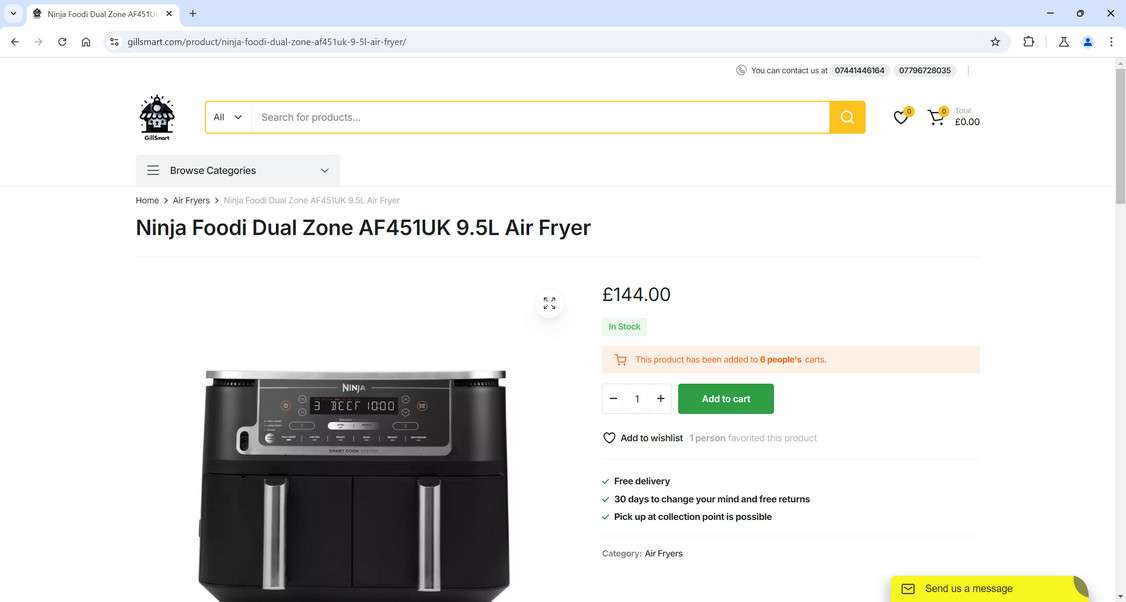This screenshot has height=602, width=1126.
Task: Decrease quantity with minus button
Action: click(x=613, y=399)
